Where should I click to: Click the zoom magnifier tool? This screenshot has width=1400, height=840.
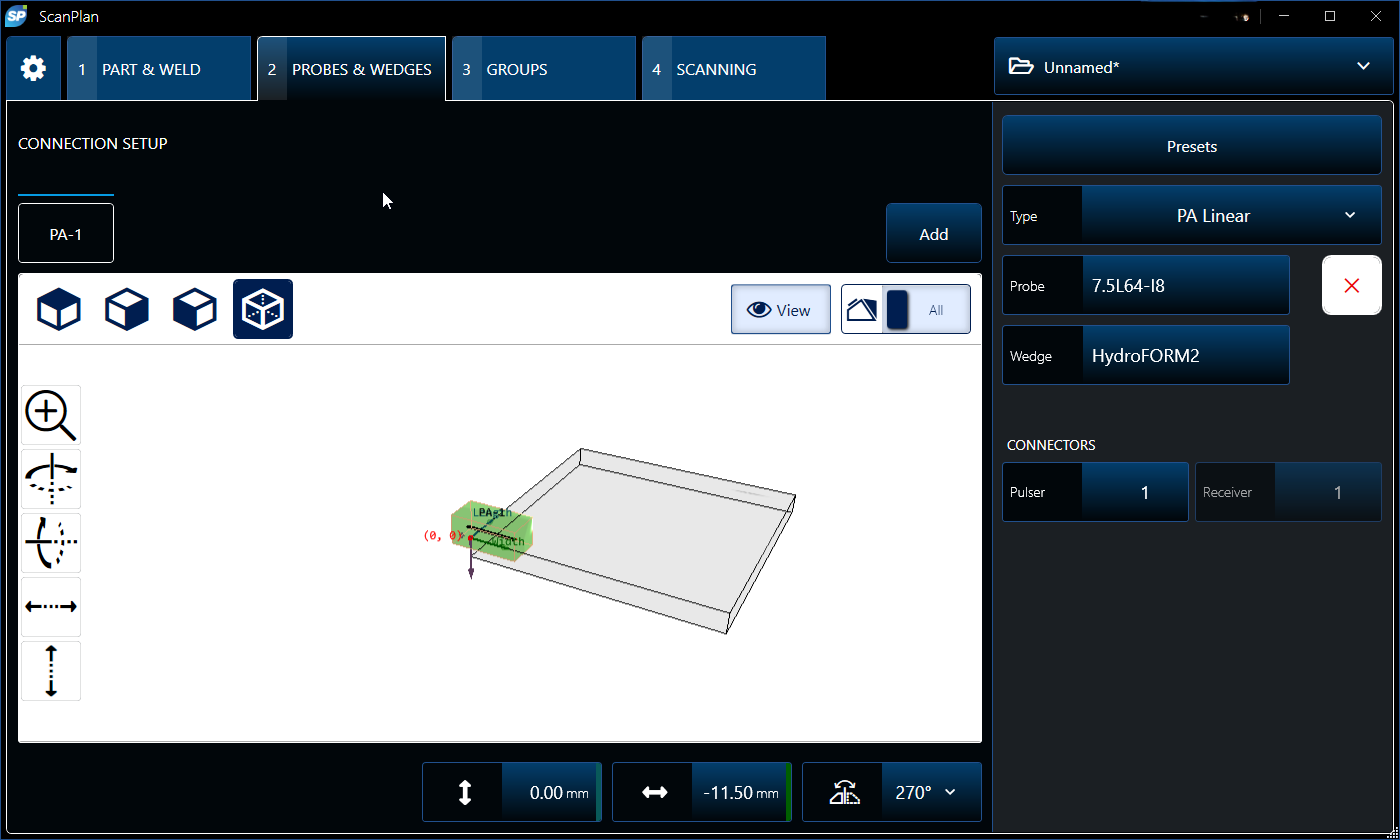coord(51,415)
